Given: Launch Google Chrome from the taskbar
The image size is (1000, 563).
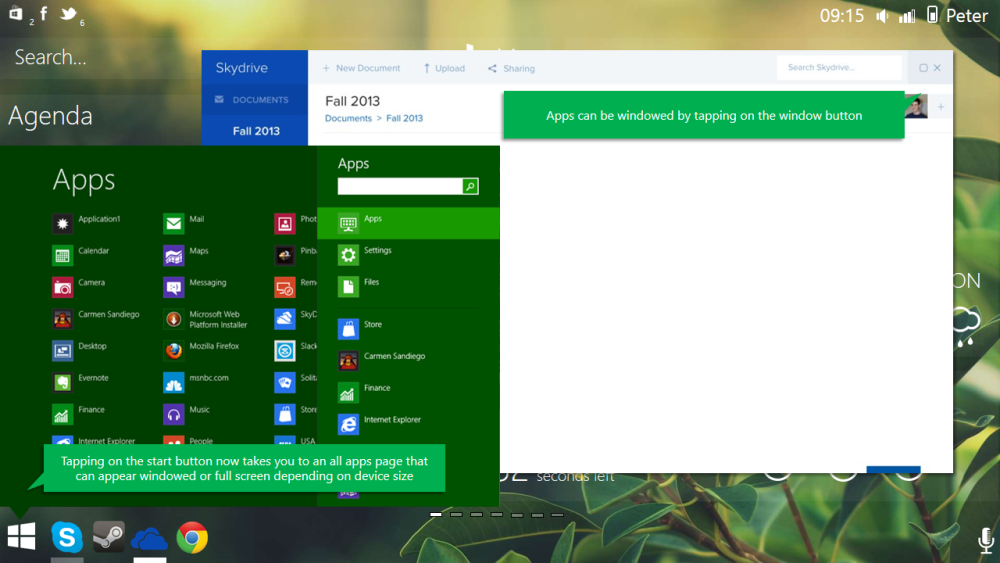Looking at the screenshot, I should tap(192, 537).
